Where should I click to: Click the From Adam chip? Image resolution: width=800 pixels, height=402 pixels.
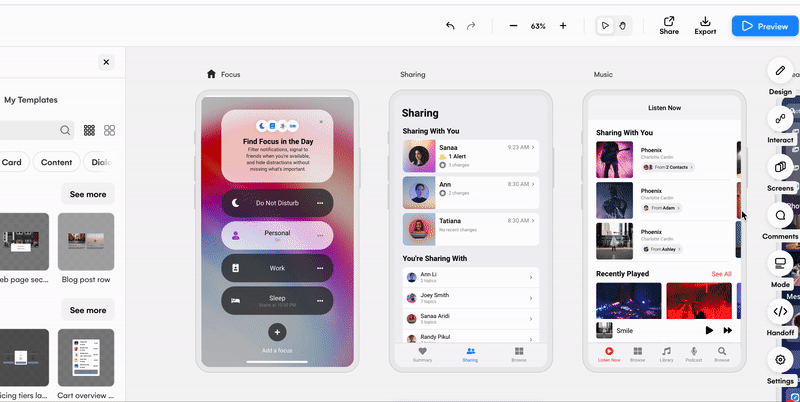(661, 208)
